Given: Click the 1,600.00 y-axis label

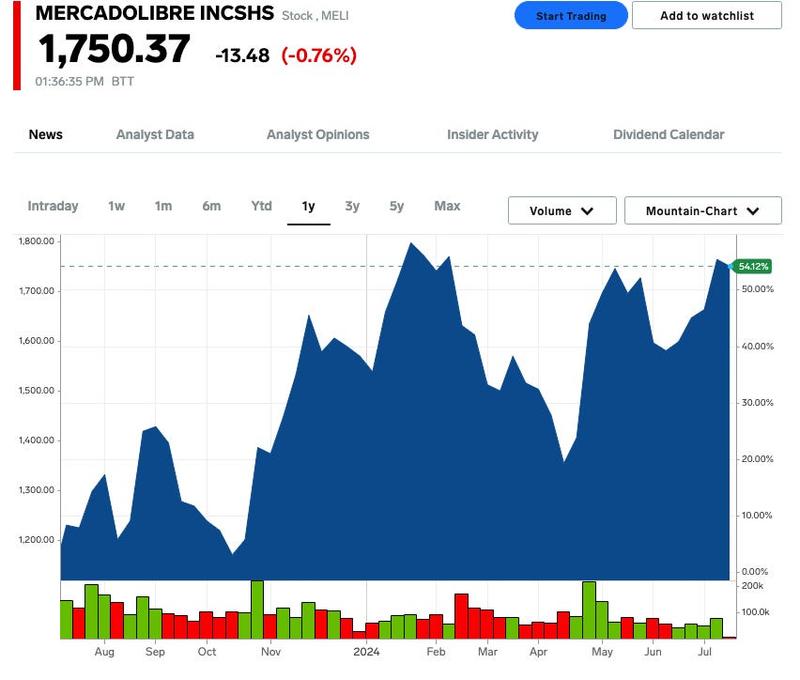Looking at the screenshot, I should (36, 341).
